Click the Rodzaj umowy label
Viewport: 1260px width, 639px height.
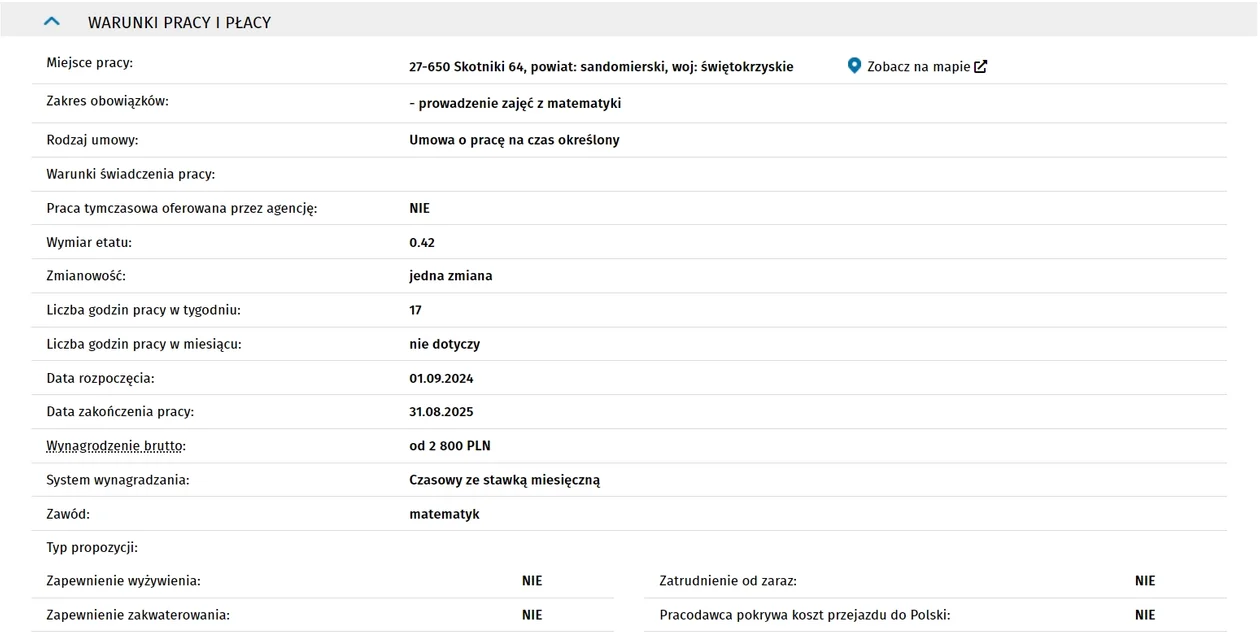[x=92, y=140]
